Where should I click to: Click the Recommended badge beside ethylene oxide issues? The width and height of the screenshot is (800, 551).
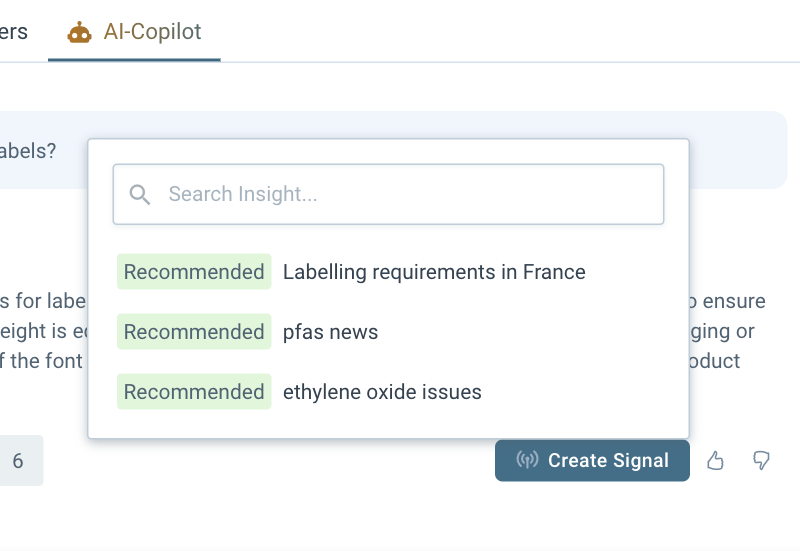tap(194, 392)
